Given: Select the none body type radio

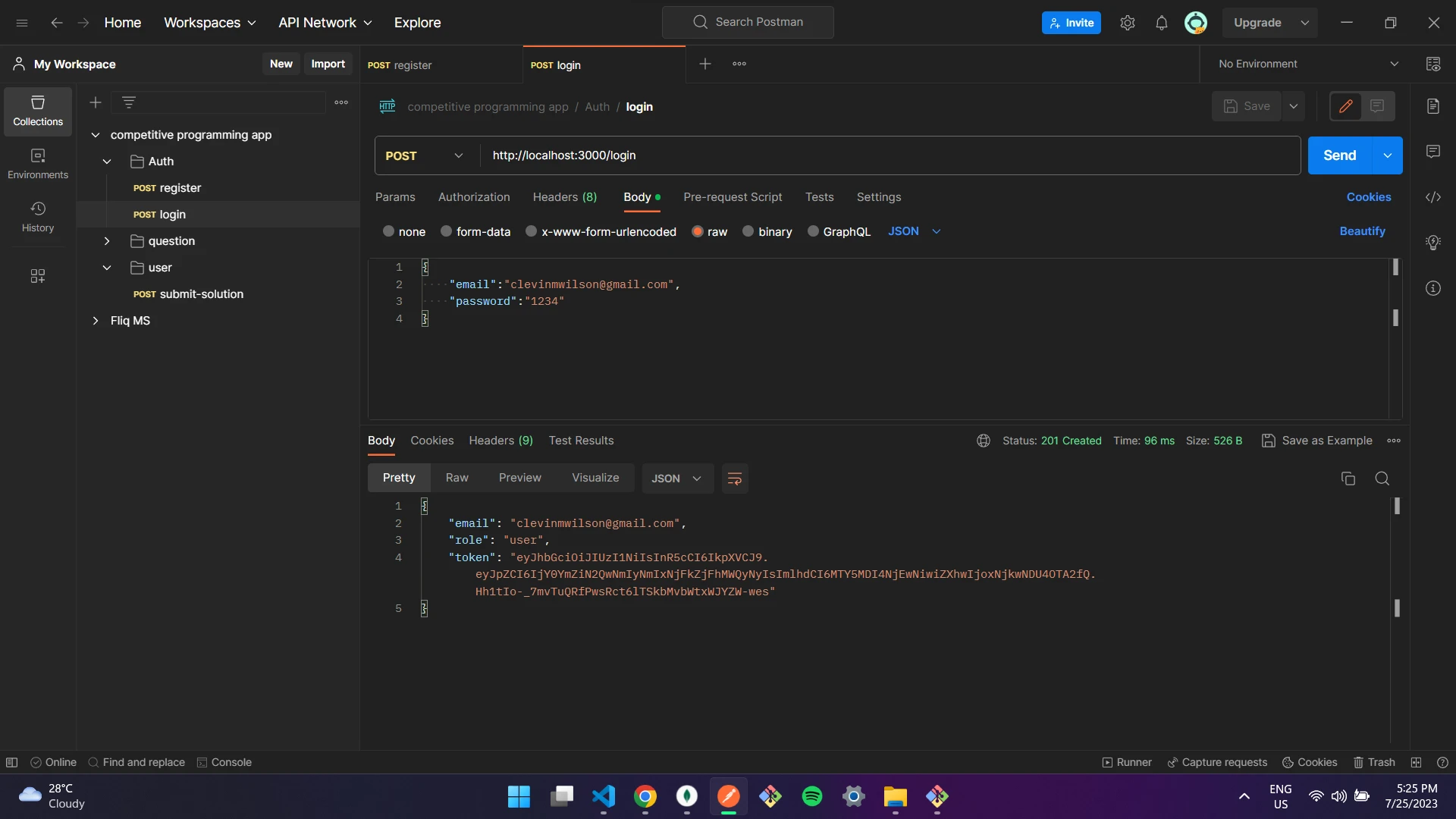Looking at the screenshot, I should (x=388, y=231).
